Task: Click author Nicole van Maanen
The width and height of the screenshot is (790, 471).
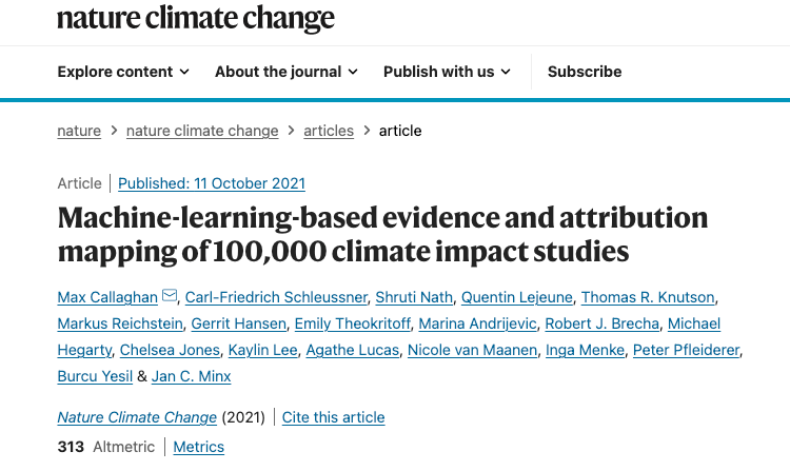Action: coord(472,350)
